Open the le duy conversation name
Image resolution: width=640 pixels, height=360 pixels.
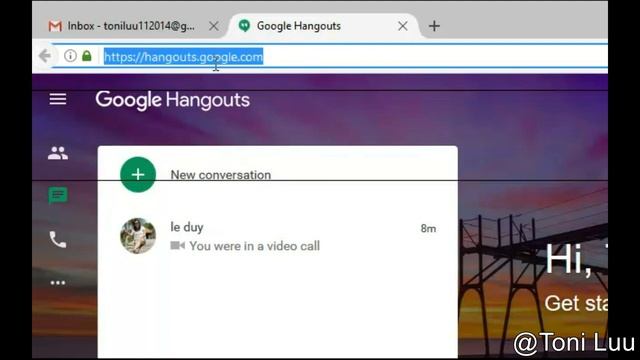(x=187, y=227)
